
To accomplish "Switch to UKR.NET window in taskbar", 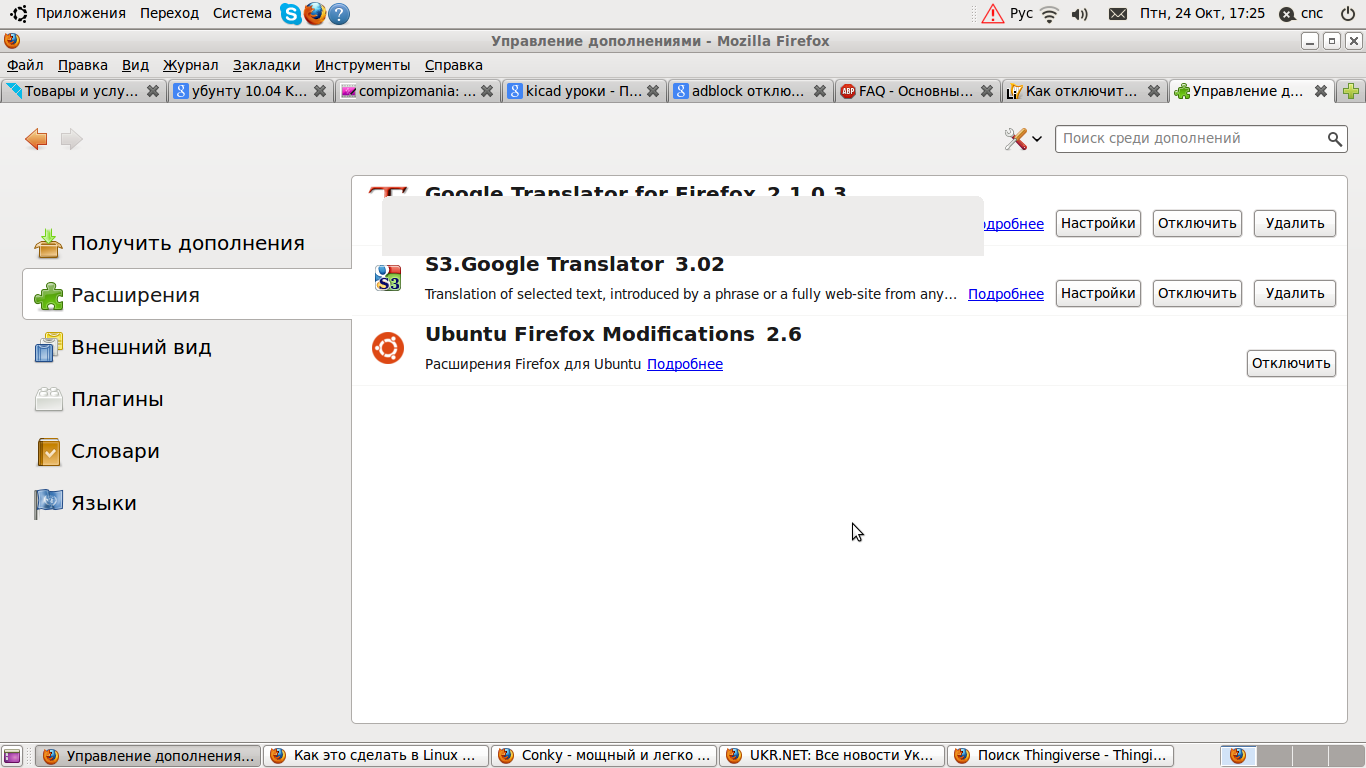I will (x=832, y=756).
